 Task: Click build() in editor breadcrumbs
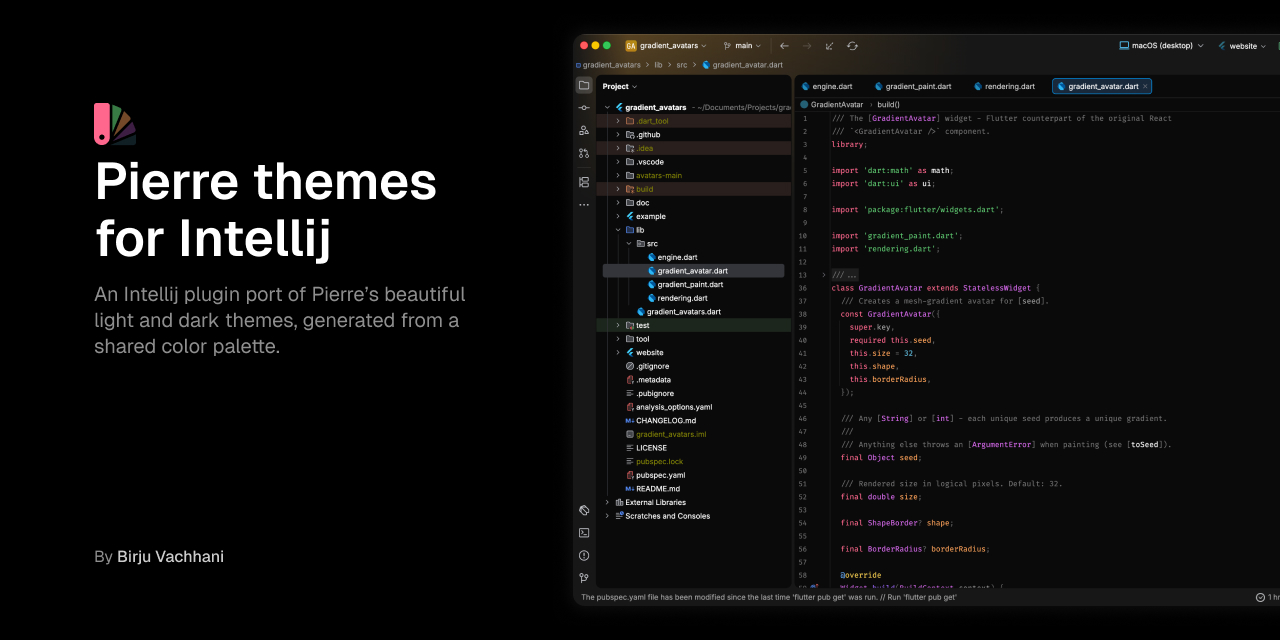coord(889,104)
